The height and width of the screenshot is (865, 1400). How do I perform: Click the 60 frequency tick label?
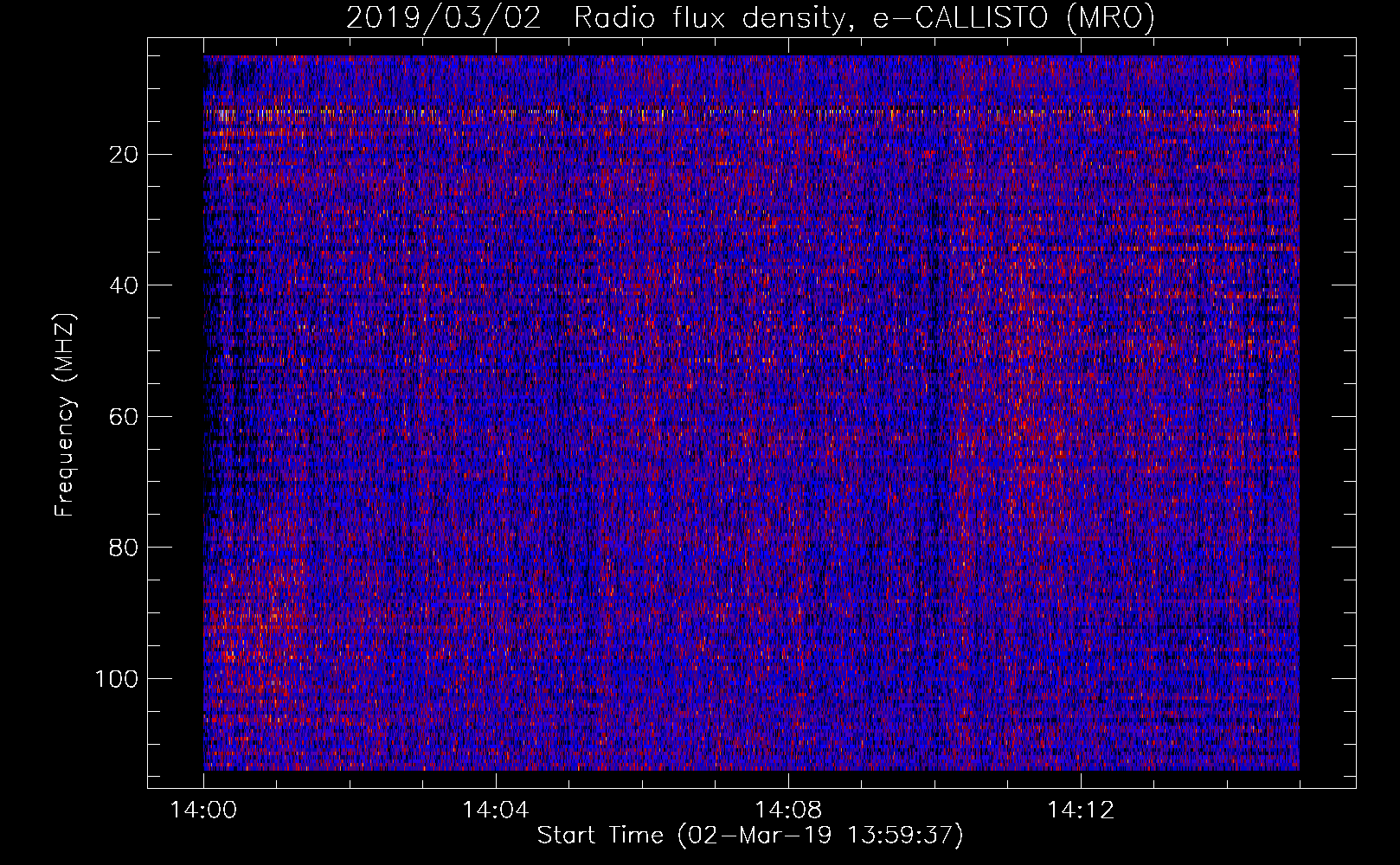(x=125, y=417)
